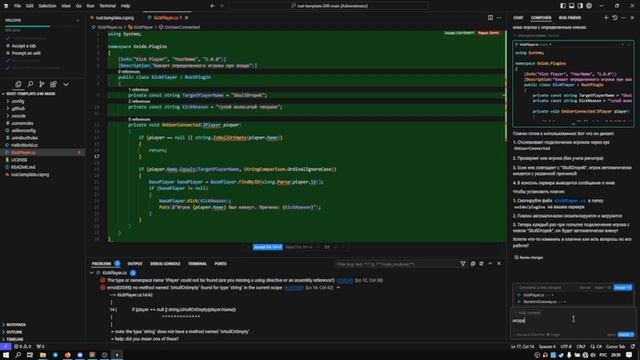
Task: Open remote window indicator in status bar
Action: [x=5, y=347]
